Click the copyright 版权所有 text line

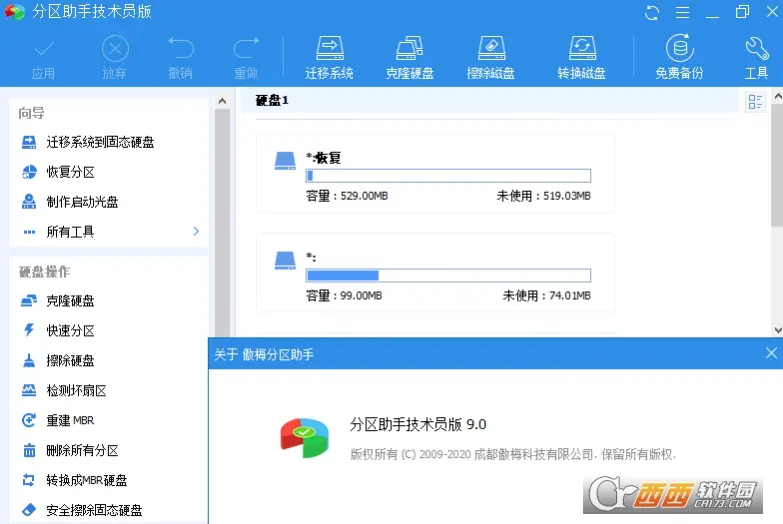513,454
